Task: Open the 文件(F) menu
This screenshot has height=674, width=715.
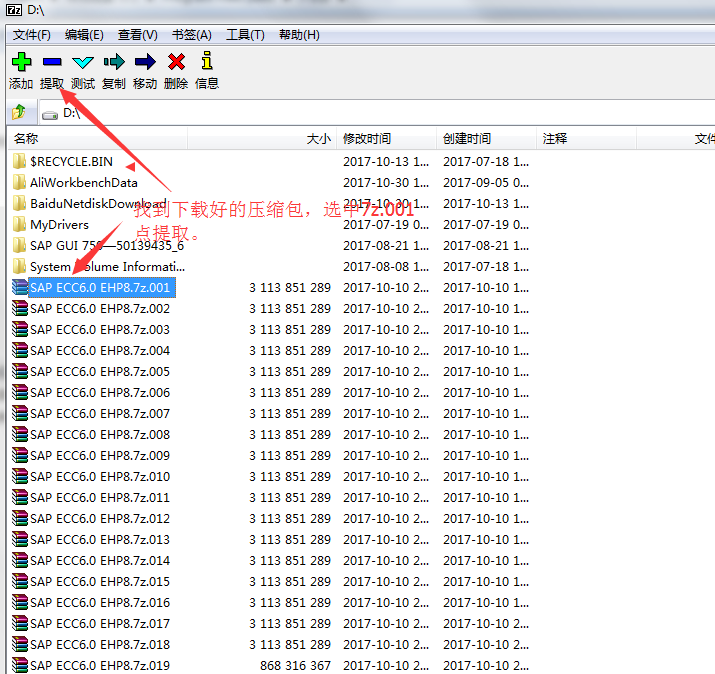Action: tap(31, 35)
